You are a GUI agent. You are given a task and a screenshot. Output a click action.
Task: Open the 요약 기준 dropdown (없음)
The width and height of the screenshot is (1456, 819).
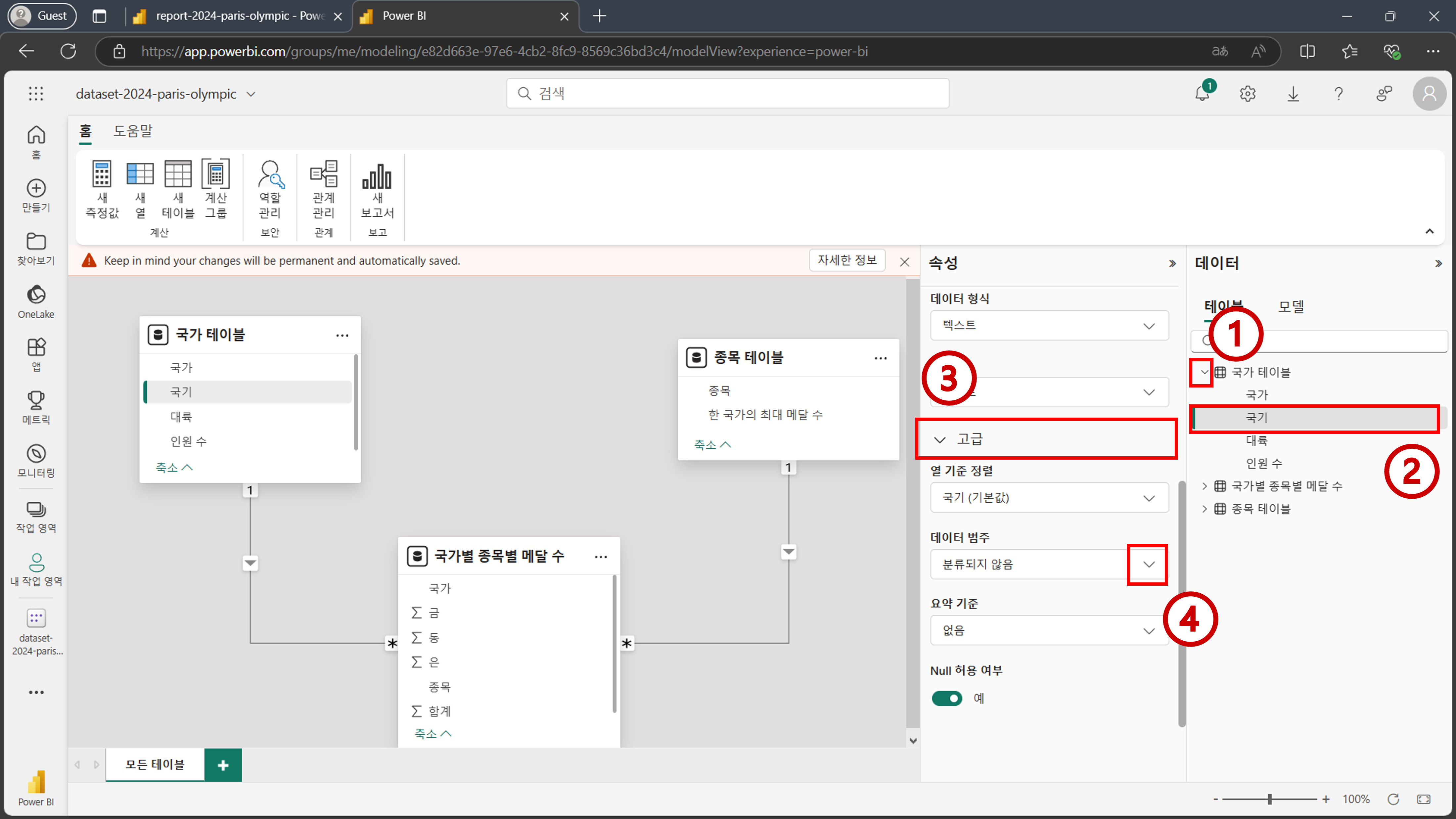(1049, 630)
